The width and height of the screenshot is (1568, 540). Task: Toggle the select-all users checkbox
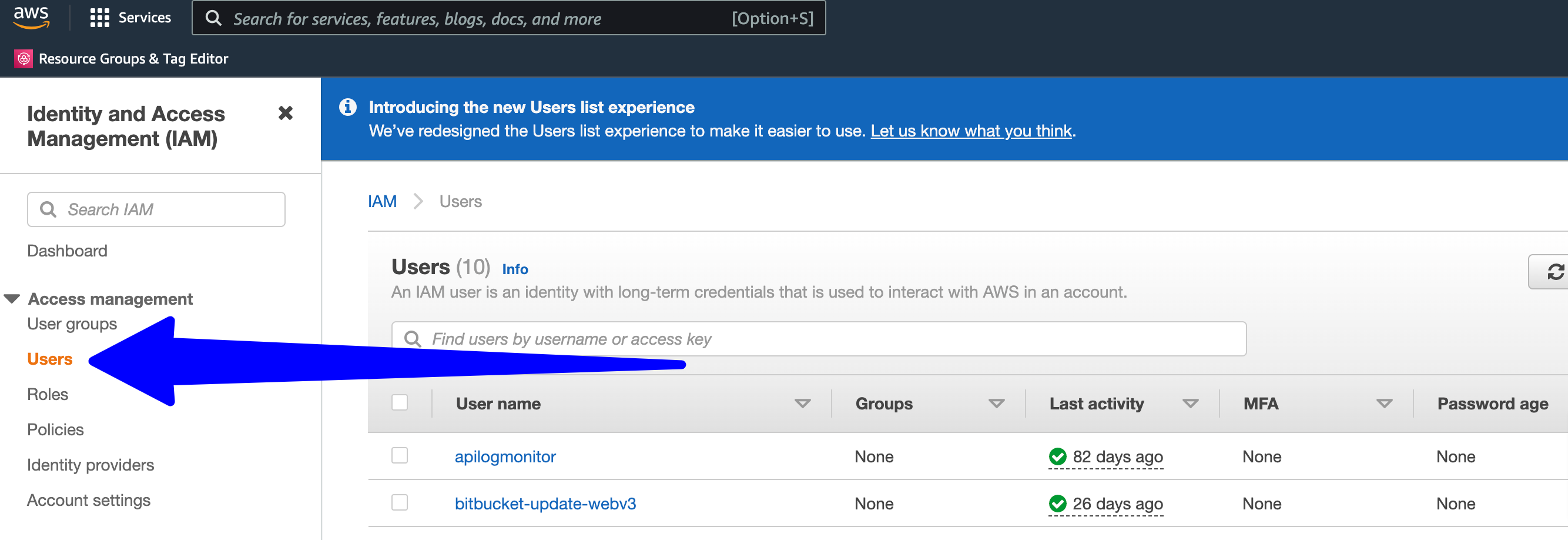[x=399, y=402]
